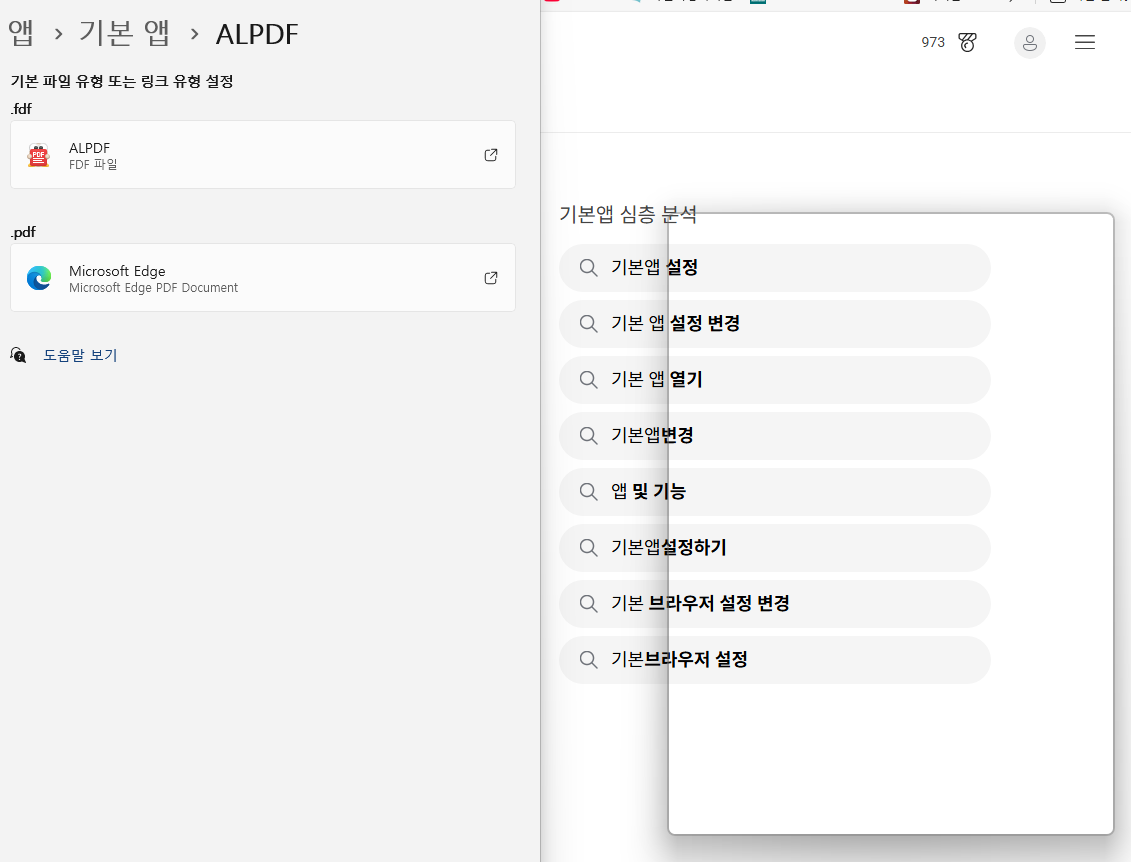The width and height of the screenshot is (1131, 862).
Task: Click search icon beside 기본 앱 설정 변경
Action: (x=589, y=324)
